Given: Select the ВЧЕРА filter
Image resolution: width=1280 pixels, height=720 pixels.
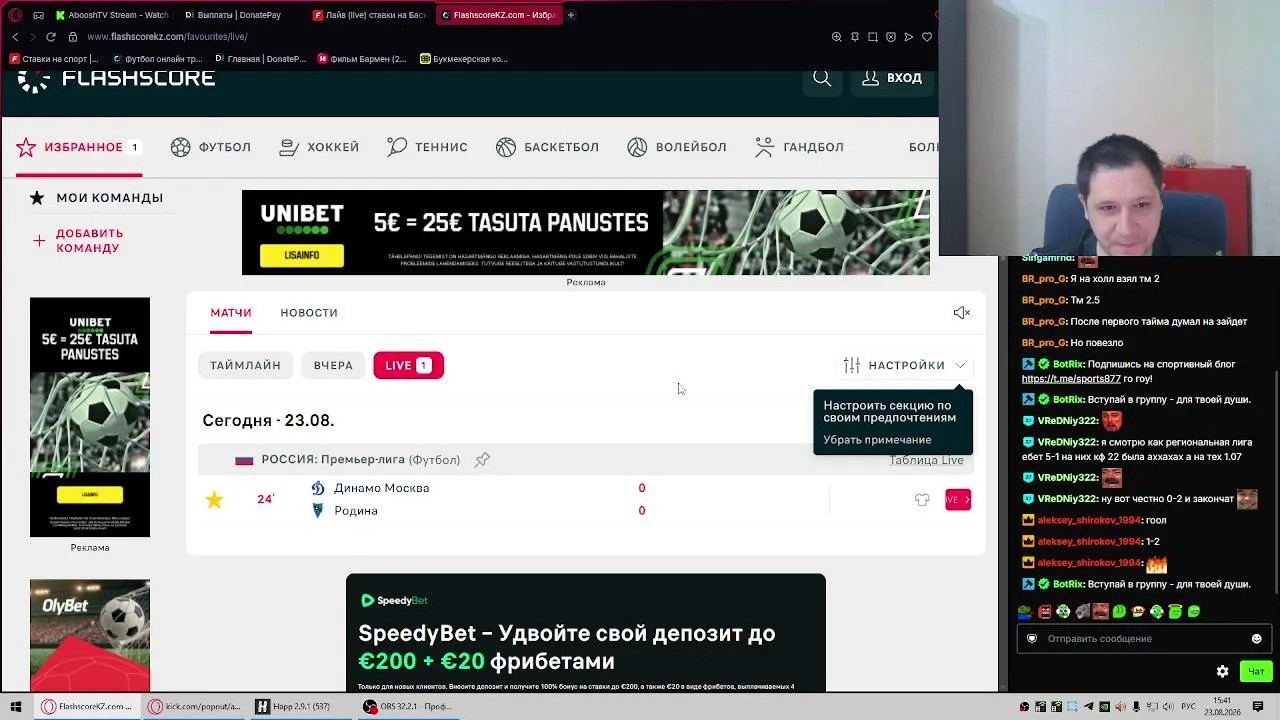Looking at the screenshot, I should click(333, 365).
